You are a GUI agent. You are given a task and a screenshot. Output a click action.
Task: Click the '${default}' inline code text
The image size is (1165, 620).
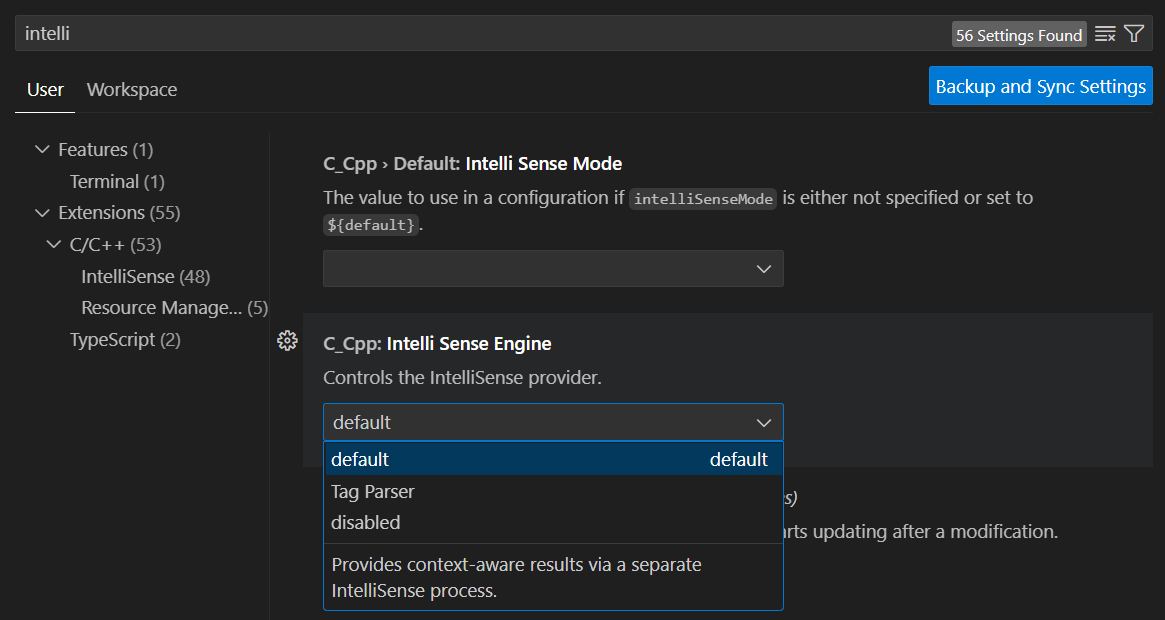click(x=371, y=225)
